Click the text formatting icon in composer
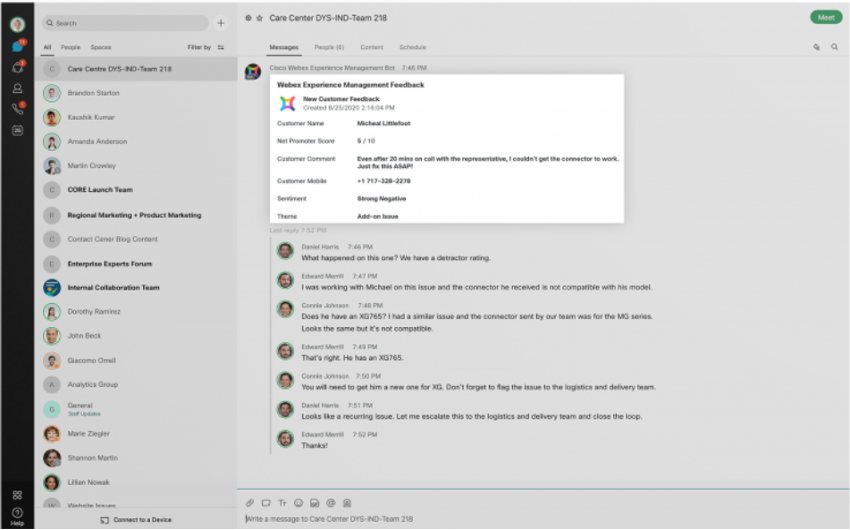Screen dimensions: 850x530 click(x=282, y=502)
